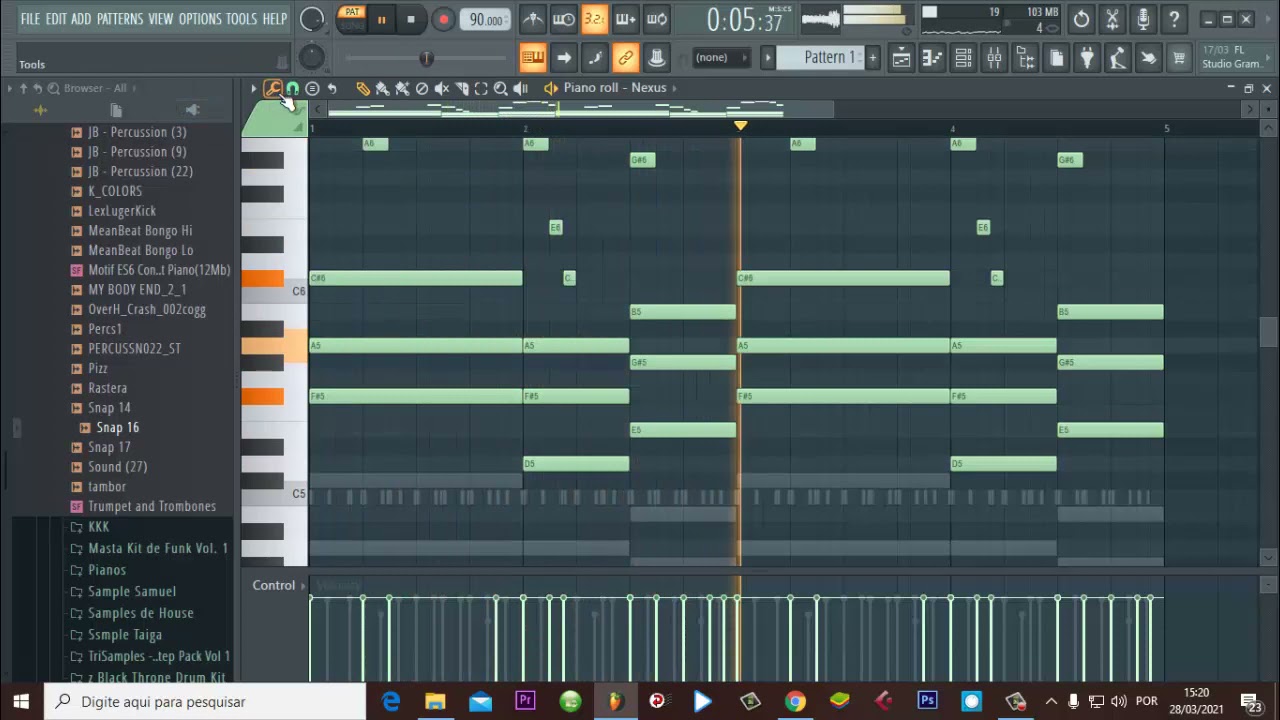The width and height of the screenshot is (1280, 720).
Task: Toggle overdub blend recording
Action: [626, 19]
